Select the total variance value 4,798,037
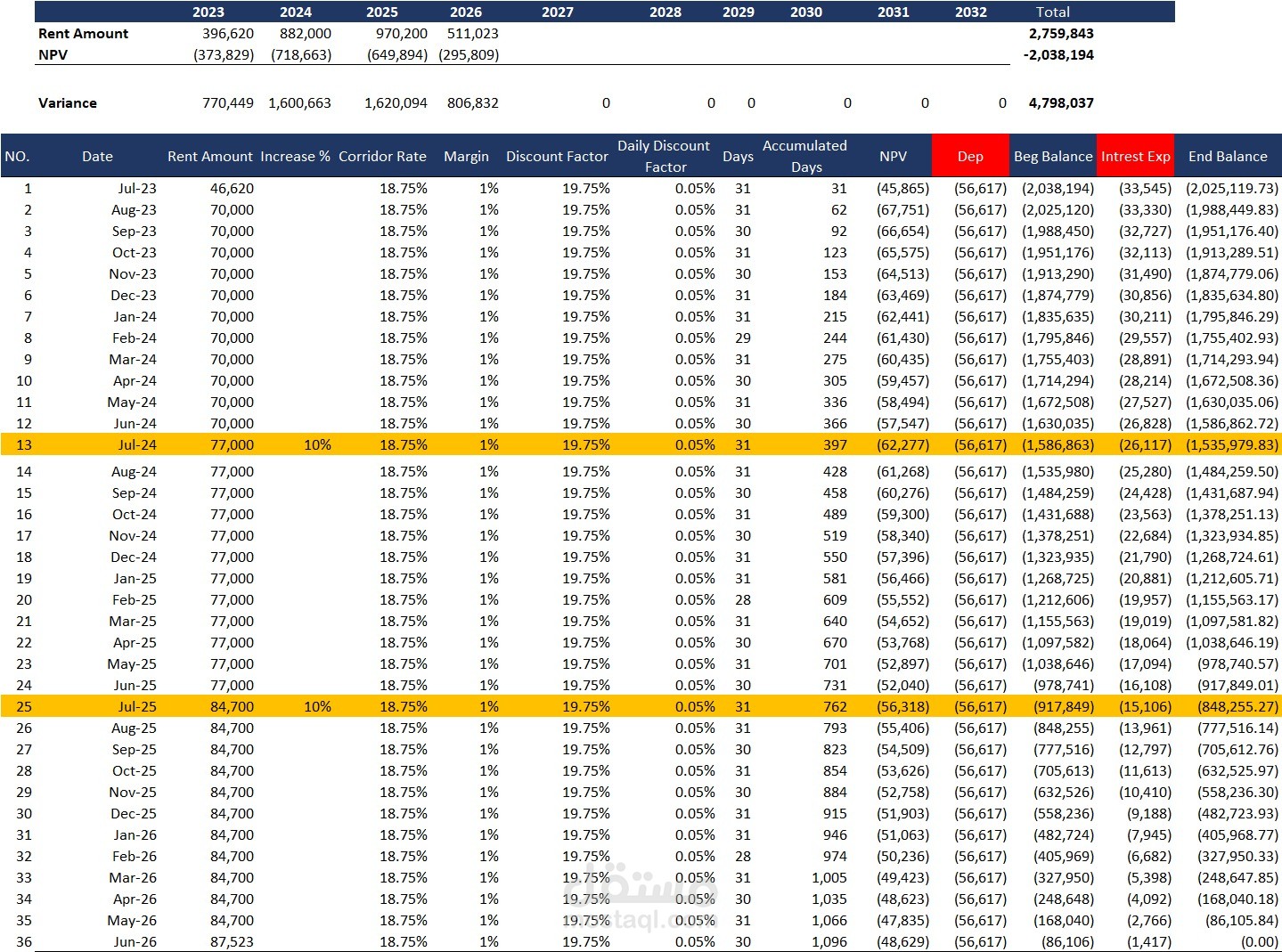The width and height of the screenshot is (1282, 952). [x=1061, y=102]
